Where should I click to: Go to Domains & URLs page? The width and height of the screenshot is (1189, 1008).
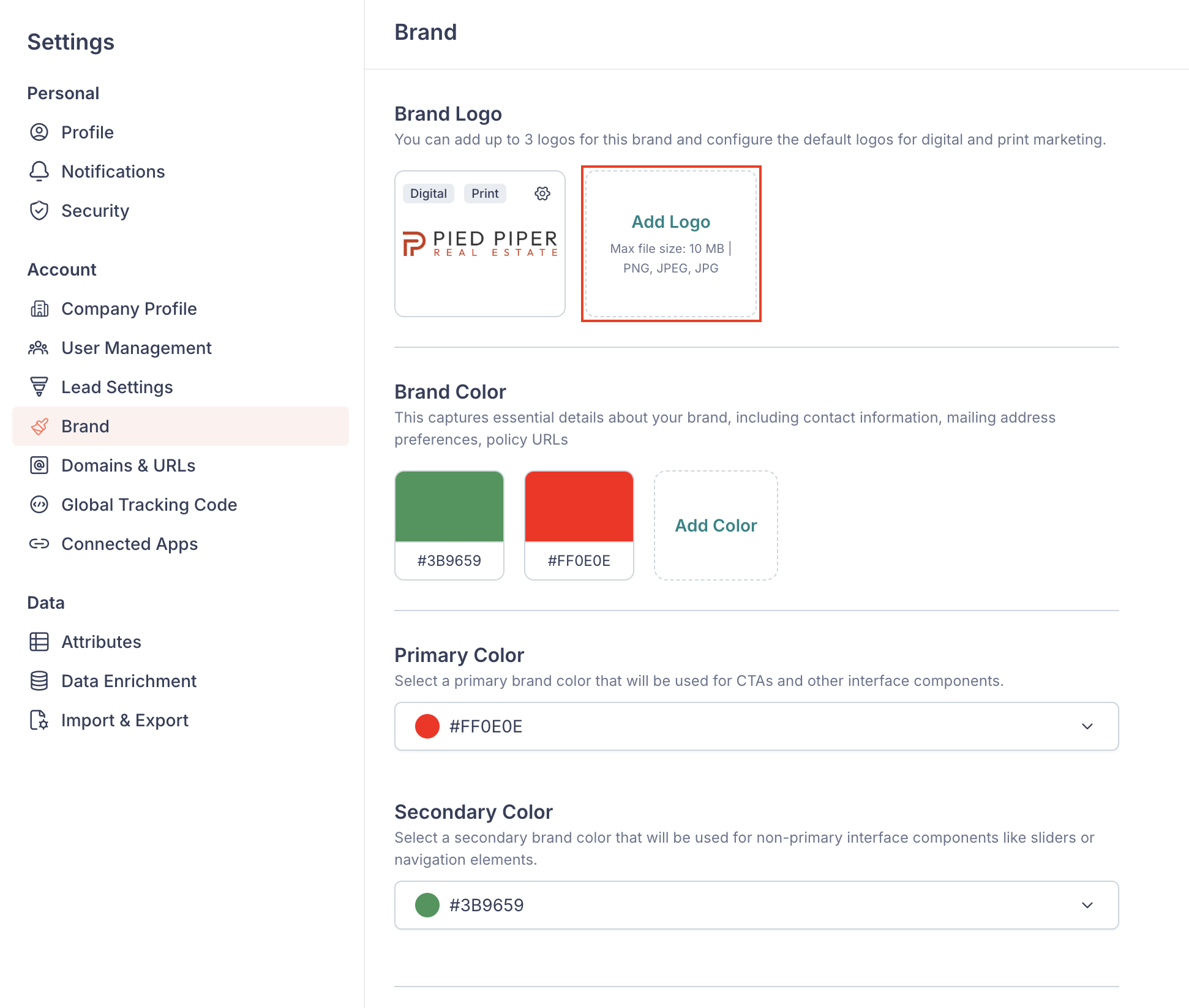[128, 465]
